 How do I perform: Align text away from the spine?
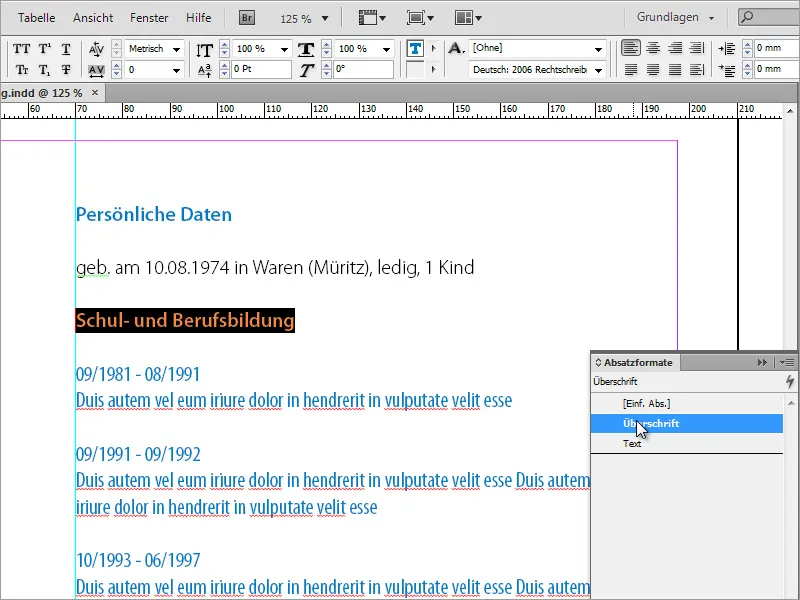pos(697,69)
